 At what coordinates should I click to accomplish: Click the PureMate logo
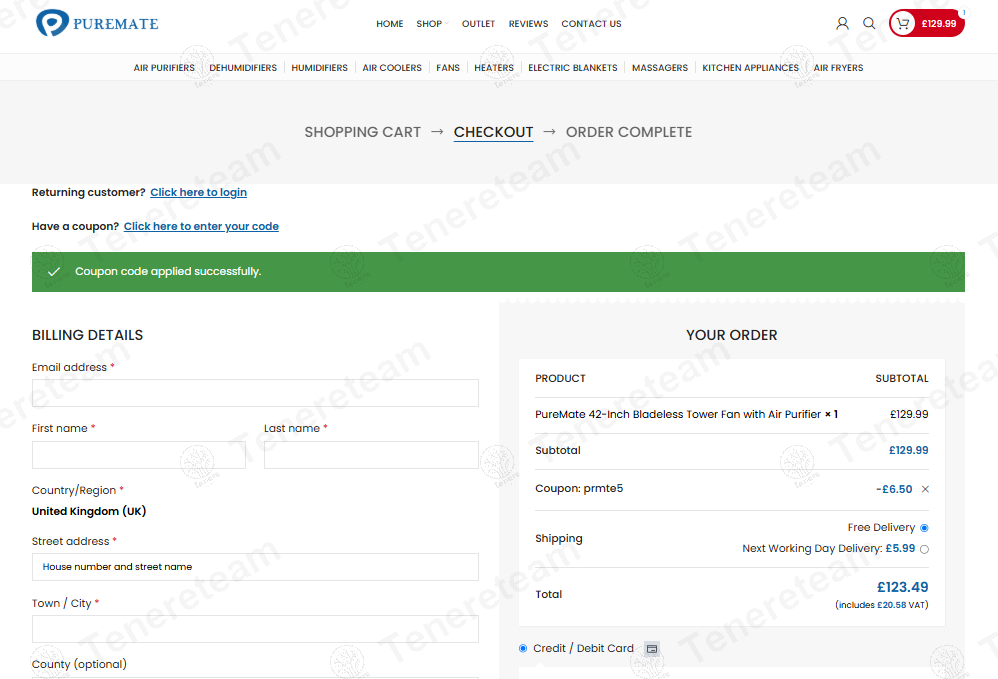(x=97, y=23)
